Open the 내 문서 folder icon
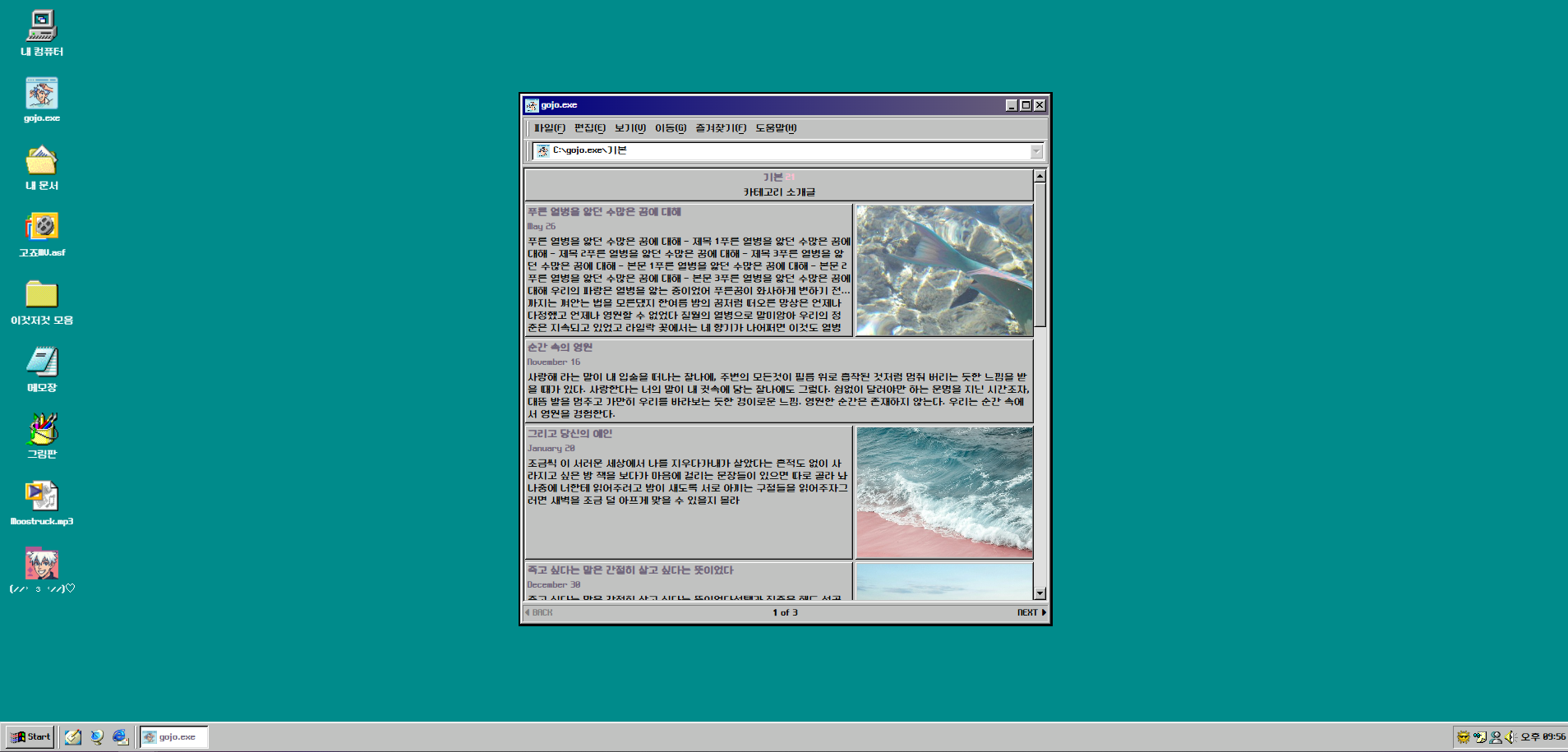Viewport: 1568px width, 752px height. click(41, 168)
